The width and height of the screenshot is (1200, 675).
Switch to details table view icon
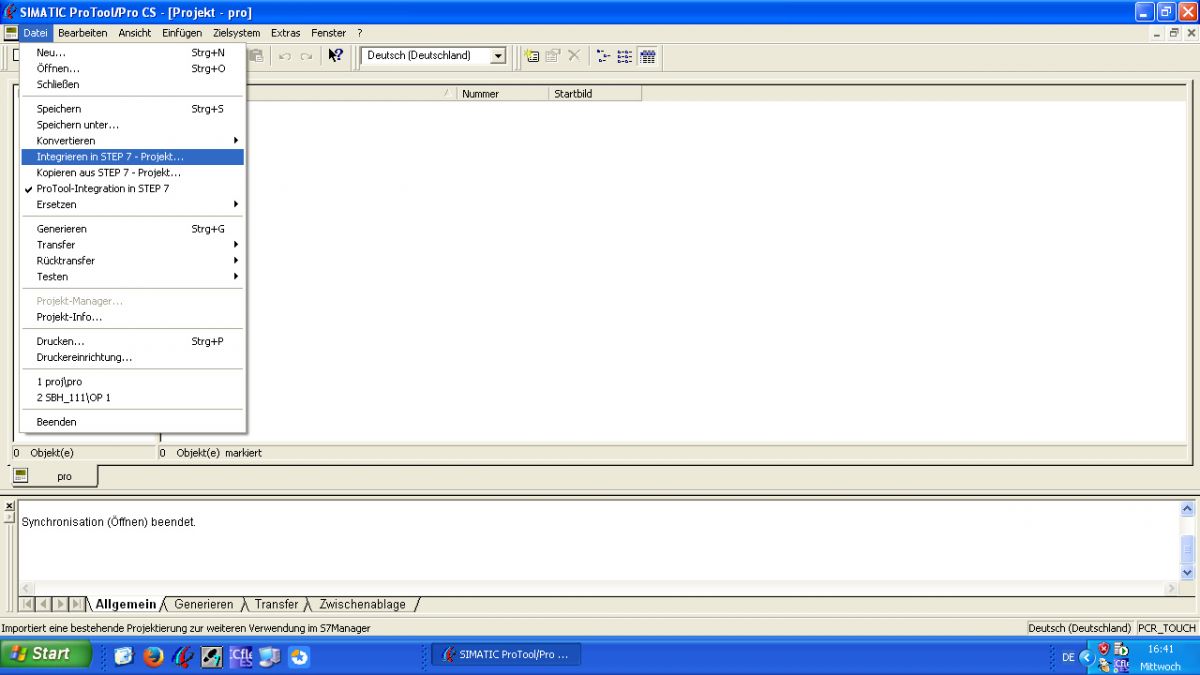tap(647, 56)
